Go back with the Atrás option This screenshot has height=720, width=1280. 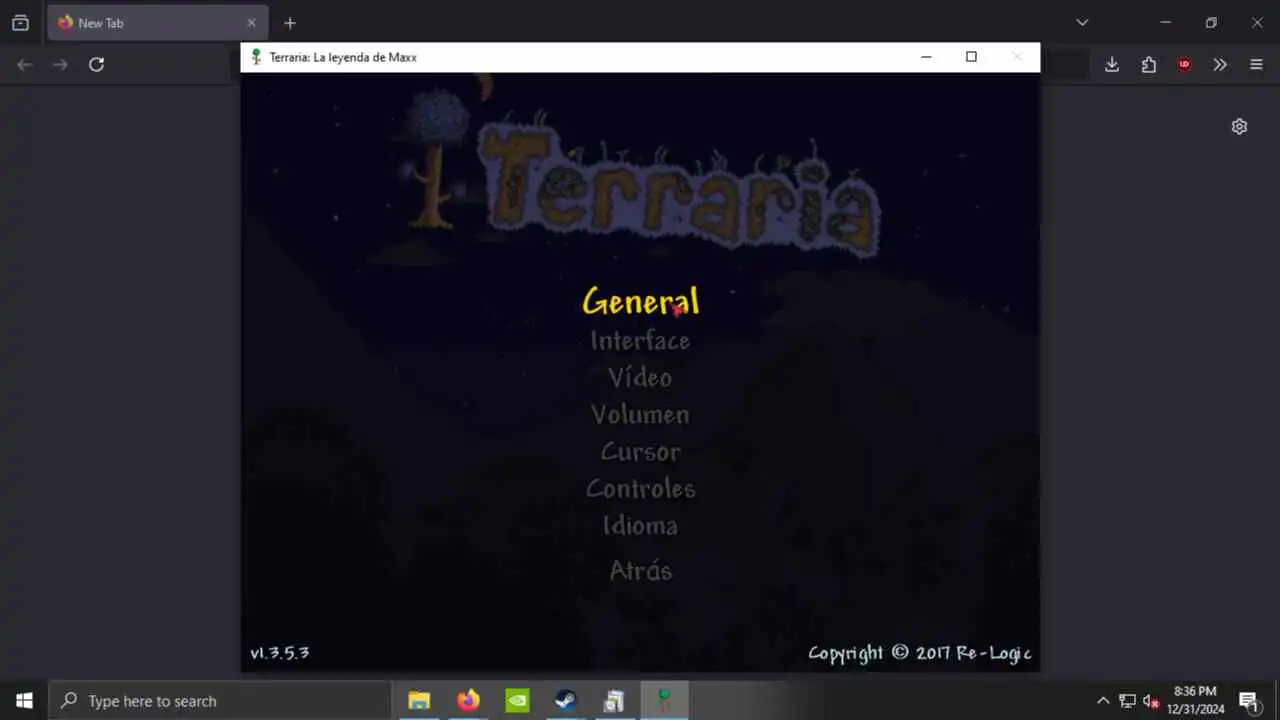[641, 571]
